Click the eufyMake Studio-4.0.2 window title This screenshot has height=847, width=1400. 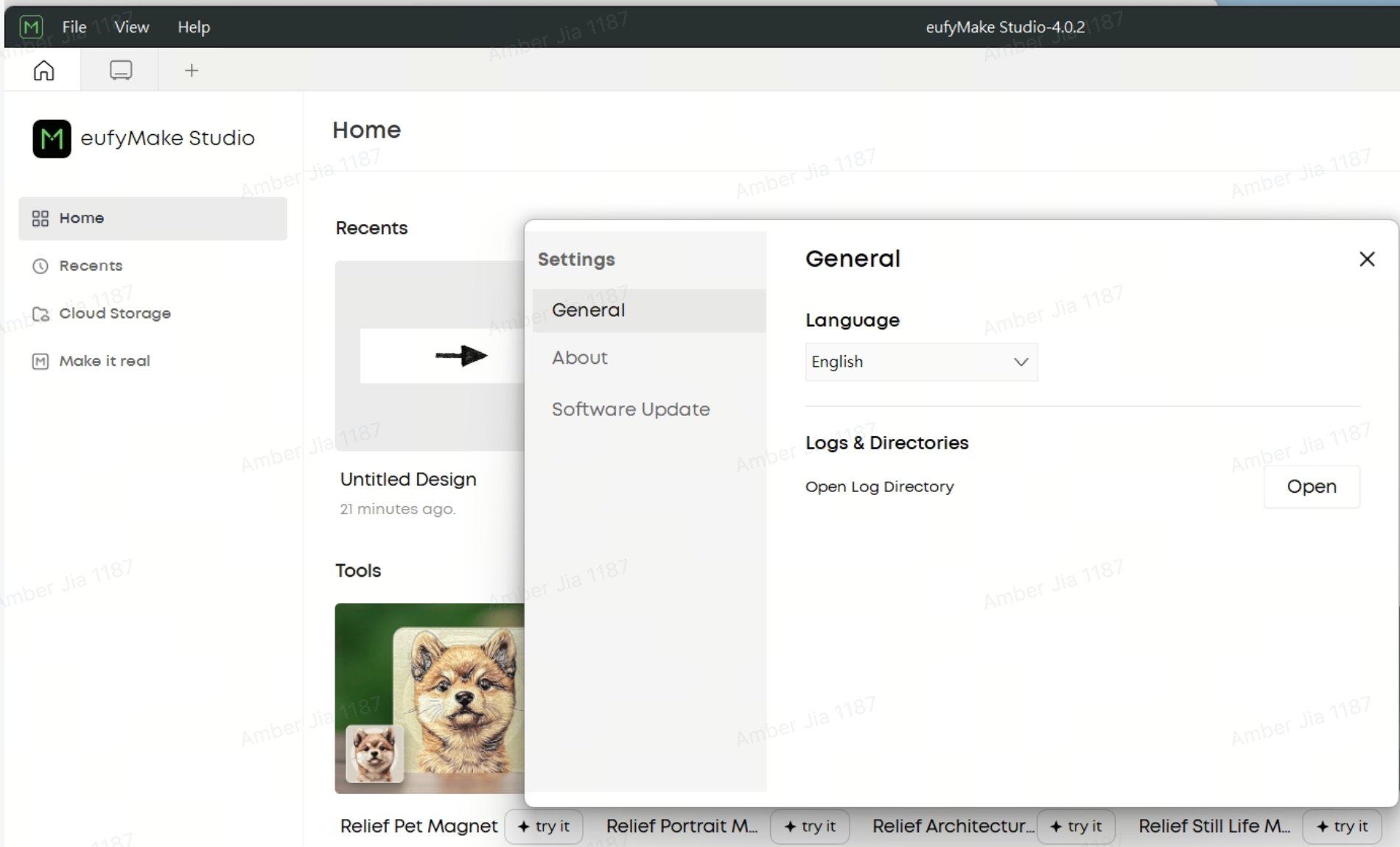(1005, 27)
